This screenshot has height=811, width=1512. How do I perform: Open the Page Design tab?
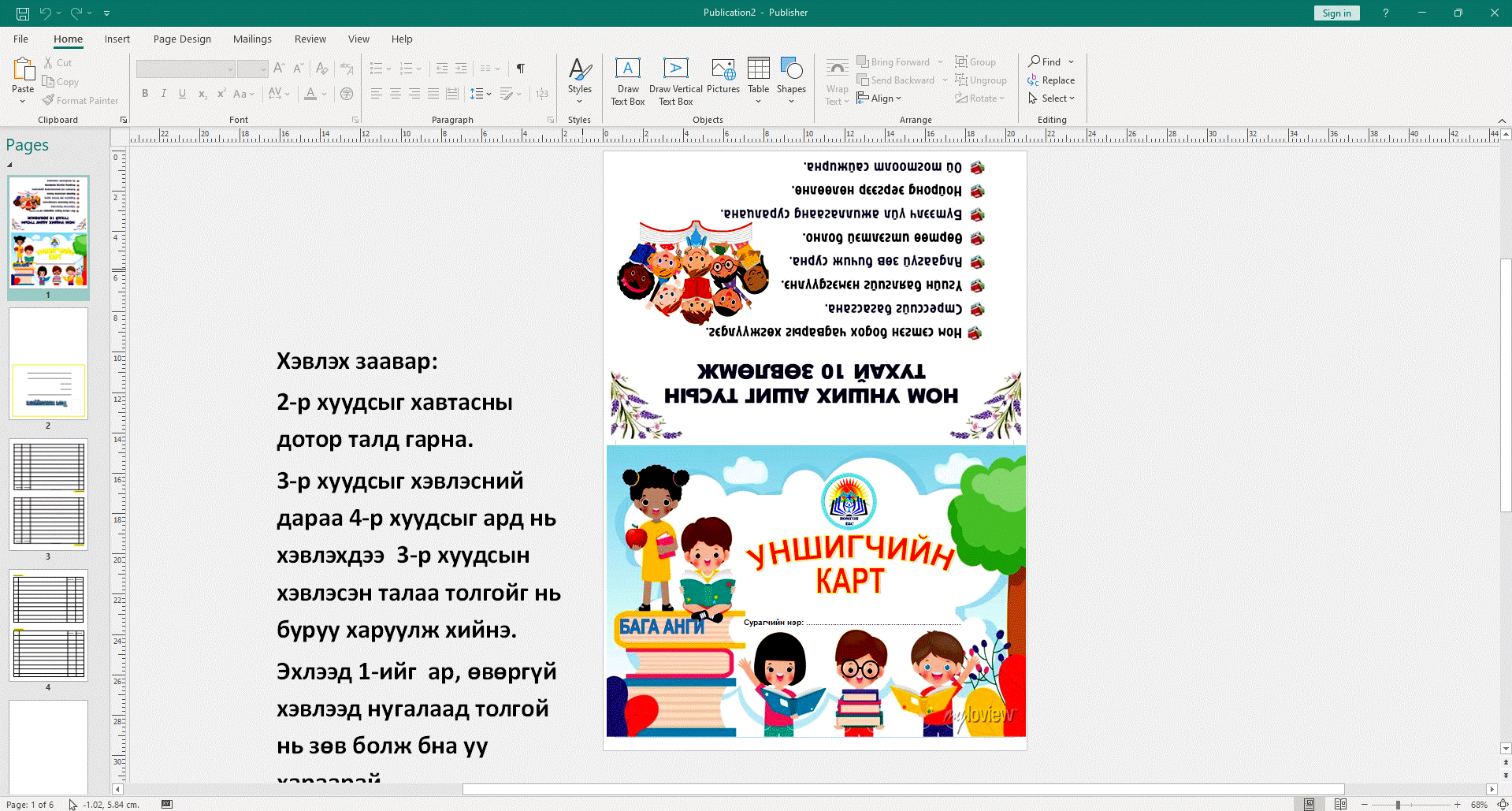[x=182, y=39]
